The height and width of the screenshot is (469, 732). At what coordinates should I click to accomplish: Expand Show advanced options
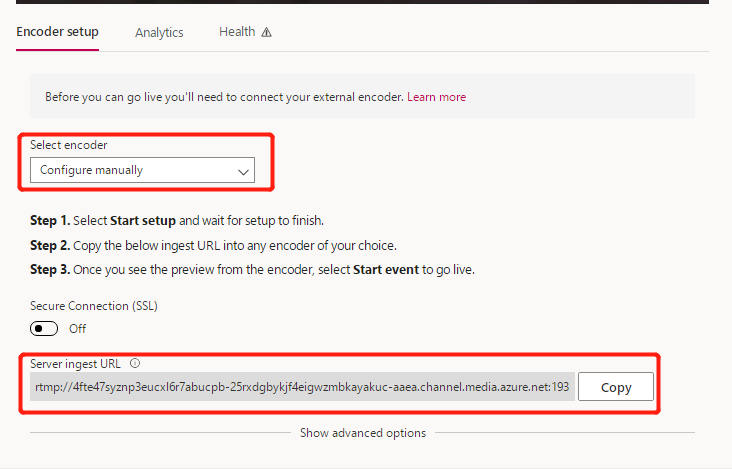pos(363,433)
